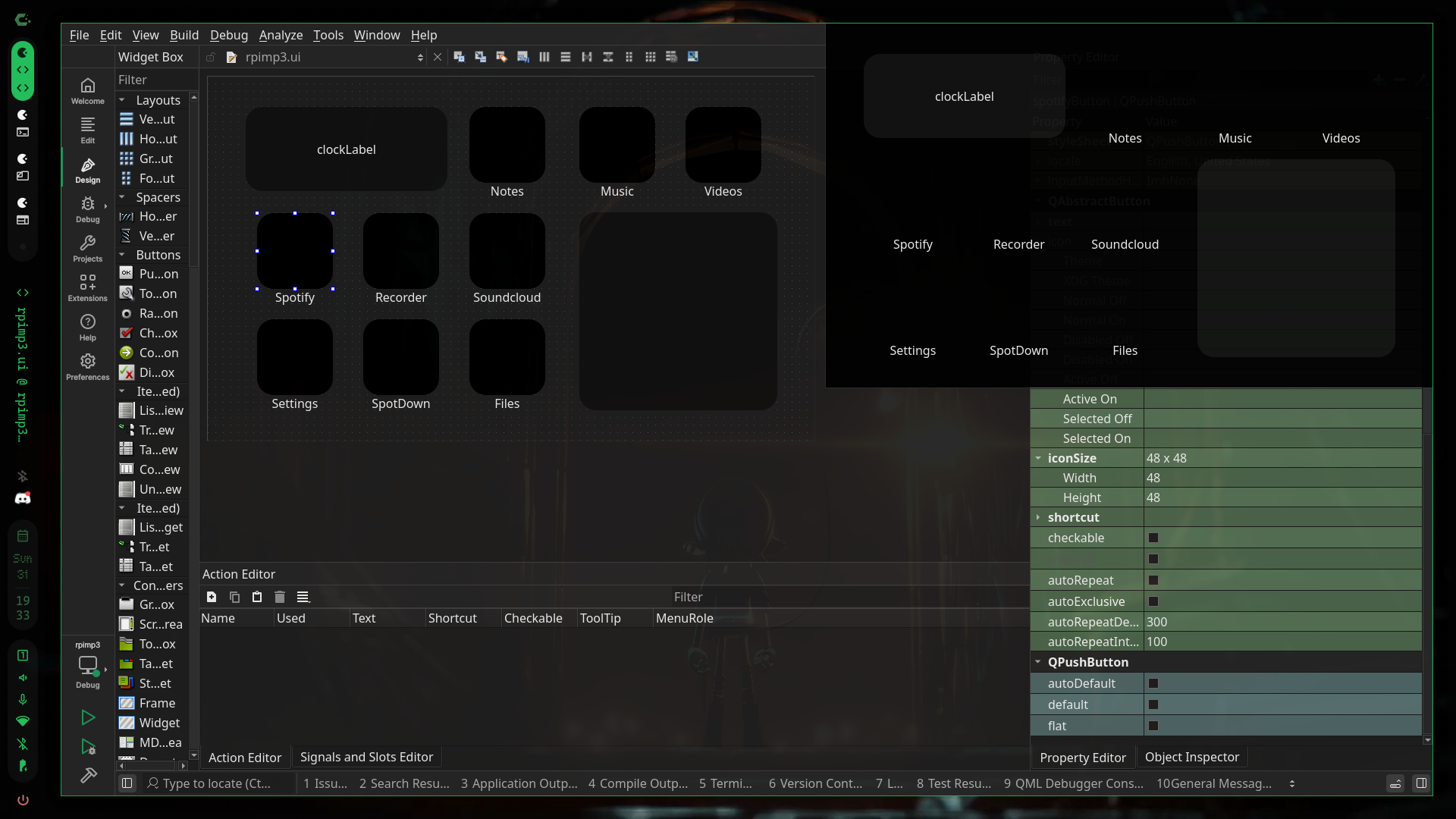
Task: Apply Lay Out Horizontally in Splitter
Action: pyautogui.click(x=586, y=57)
